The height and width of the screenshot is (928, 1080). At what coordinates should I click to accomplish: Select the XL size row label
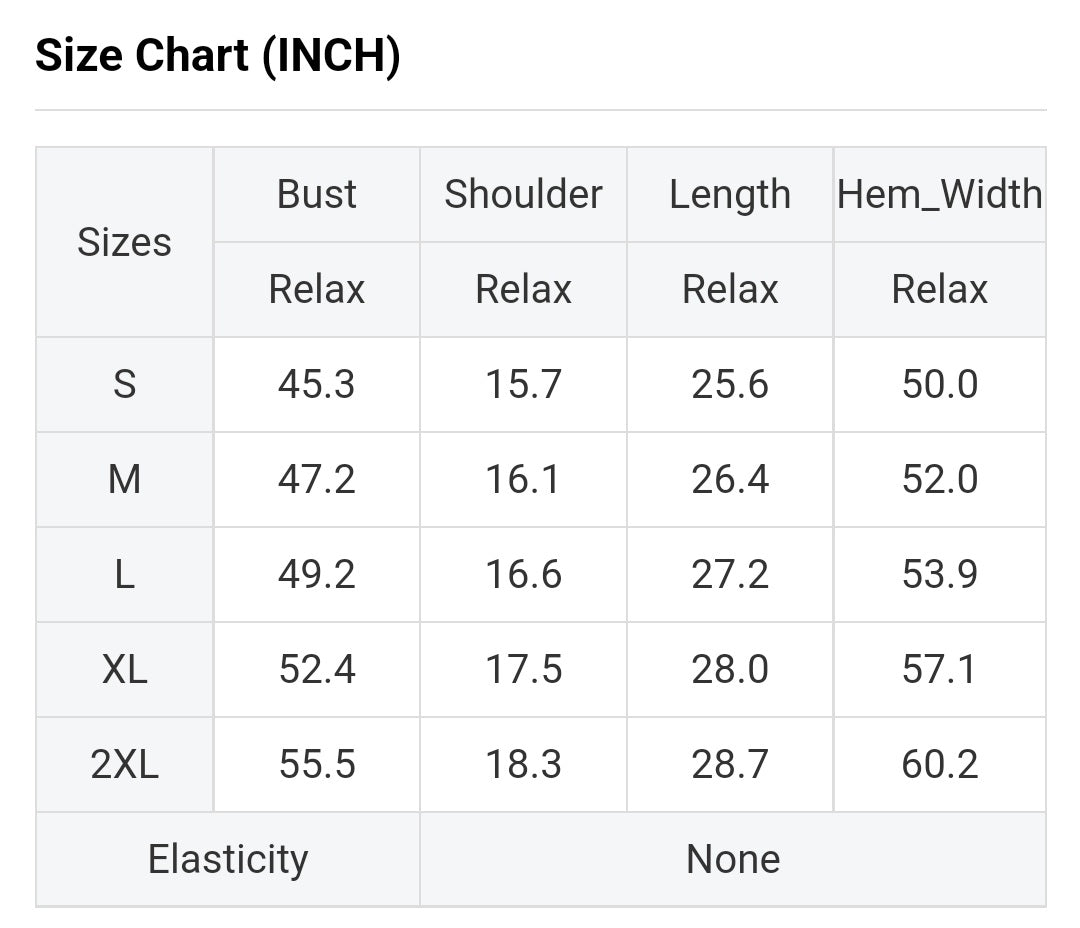124,669
